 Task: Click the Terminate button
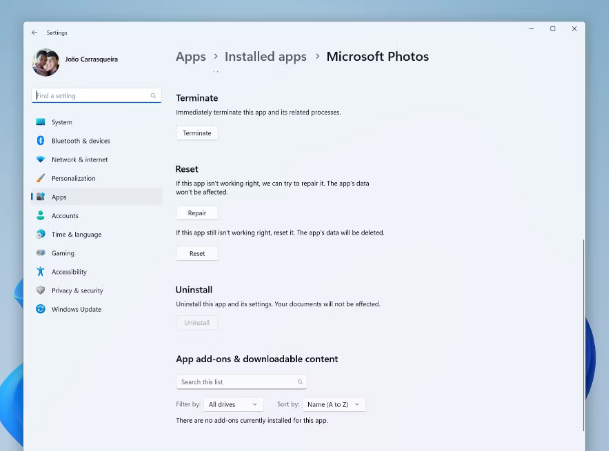197,133
